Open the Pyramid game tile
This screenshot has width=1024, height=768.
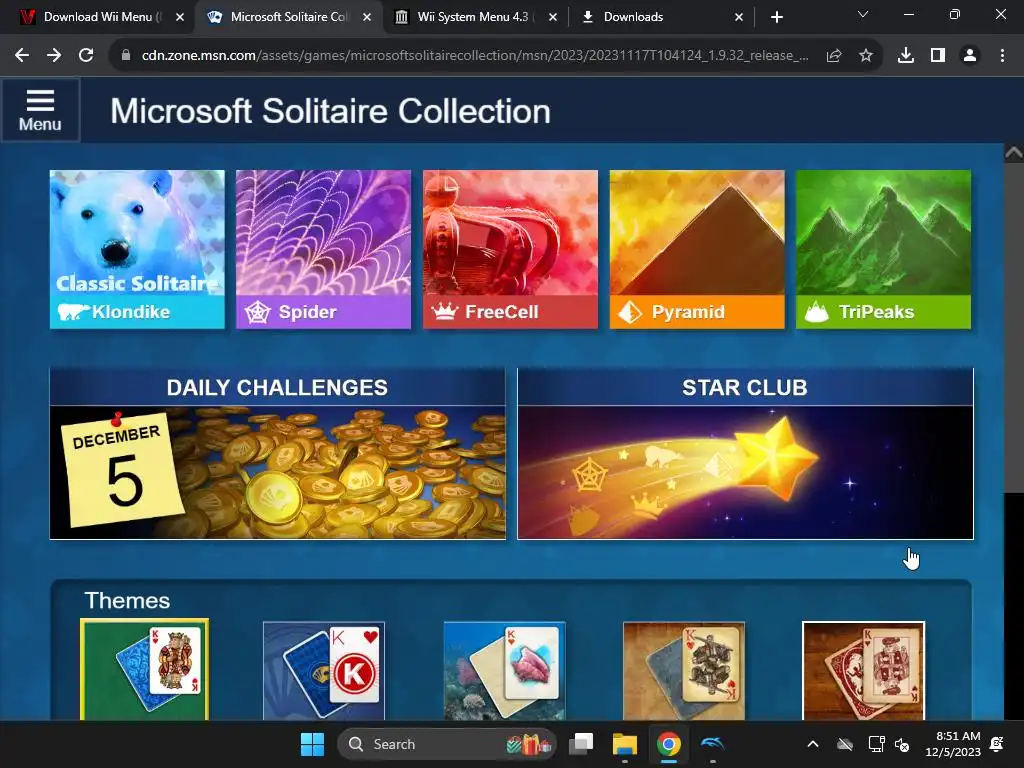tap(697, 249)
